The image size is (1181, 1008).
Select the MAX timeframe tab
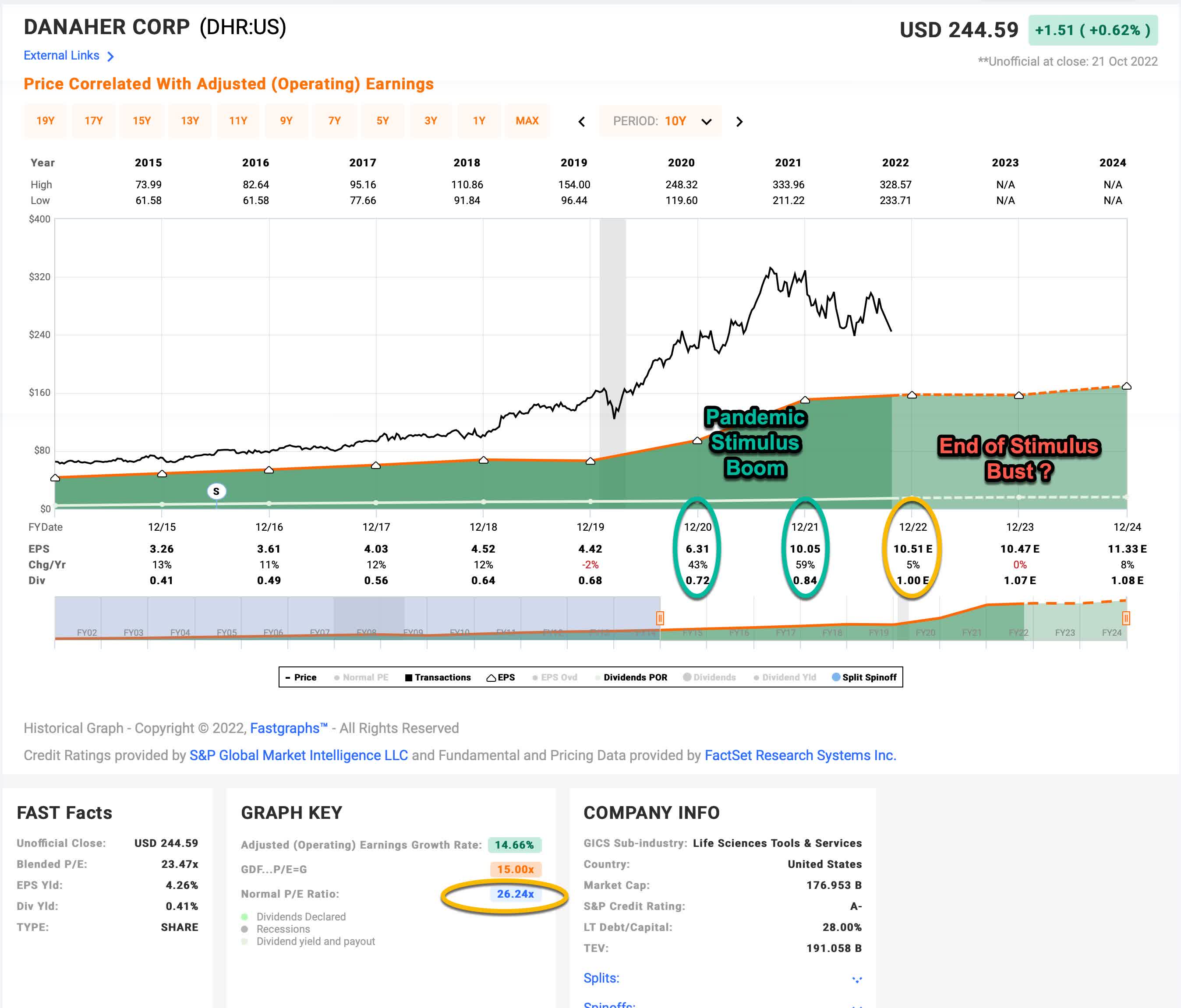[x=527, y=121]
